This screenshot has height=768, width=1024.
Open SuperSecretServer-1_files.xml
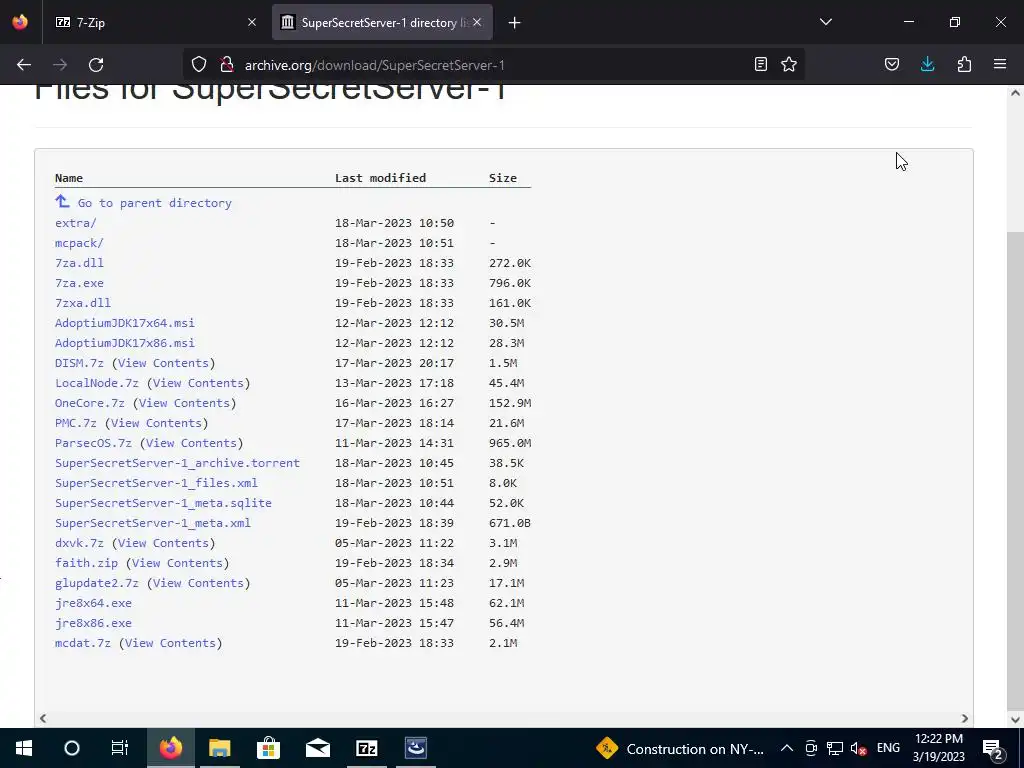[x=156, y=483]
